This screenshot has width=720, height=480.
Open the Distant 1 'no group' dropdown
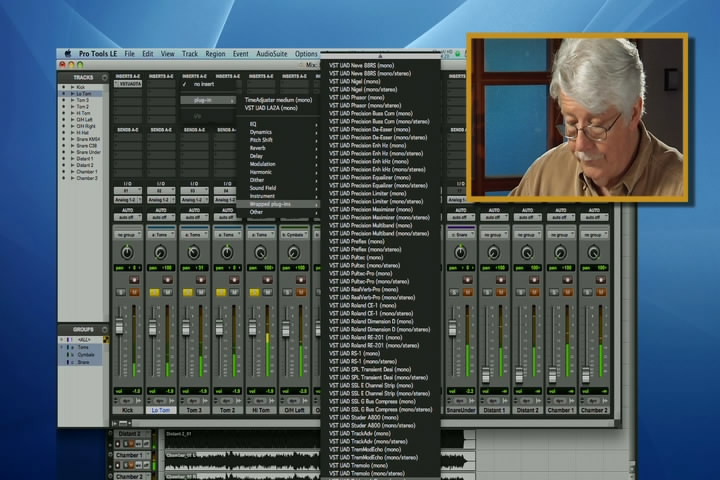(494, 235)
